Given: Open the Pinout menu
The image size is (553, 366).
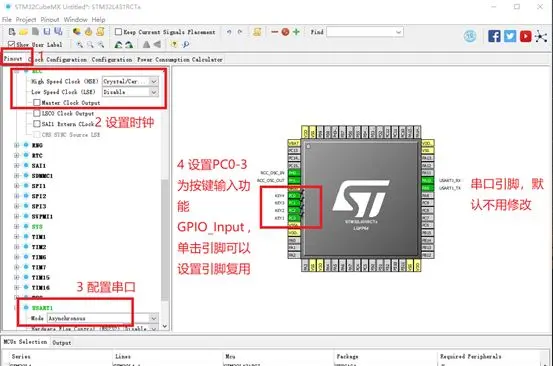Looking at the screenshot, I should [50, 20].
